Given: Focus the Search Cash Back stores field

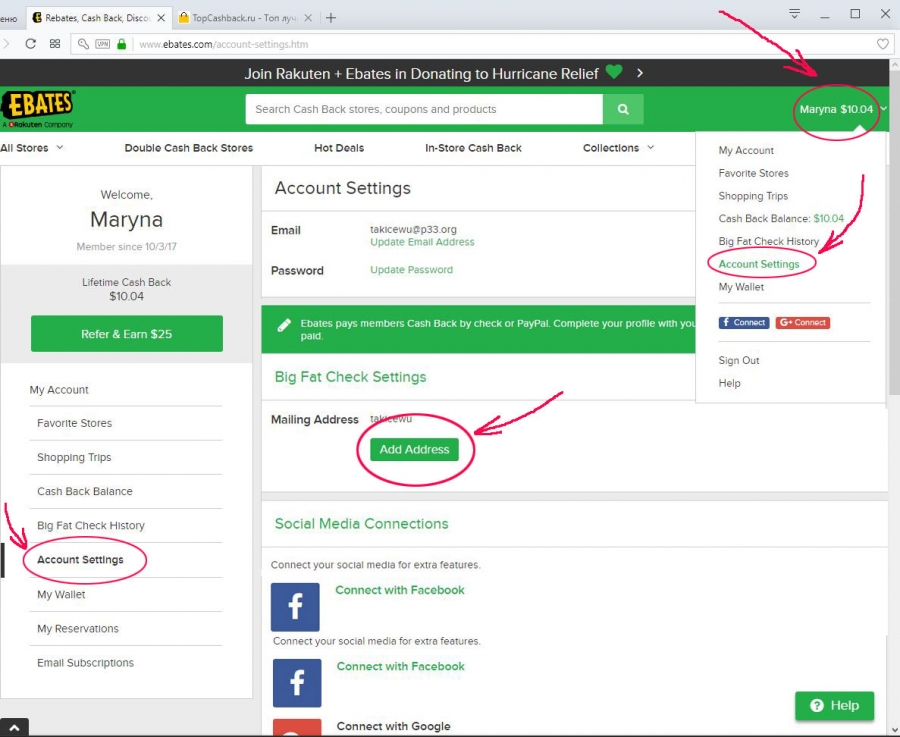Looking at the screenshot, I should pos(424,109).
